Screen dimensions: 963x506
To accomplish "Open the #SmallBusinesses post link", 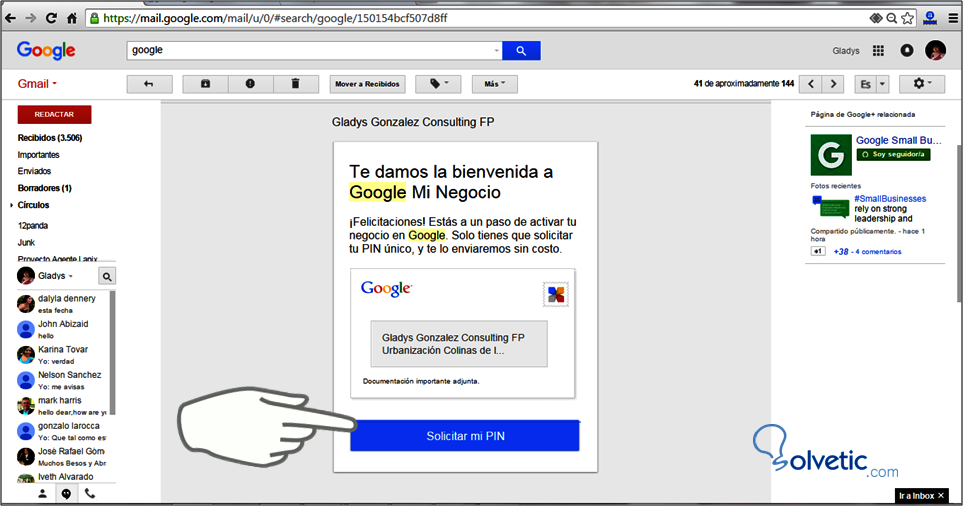I will (890, 198).
